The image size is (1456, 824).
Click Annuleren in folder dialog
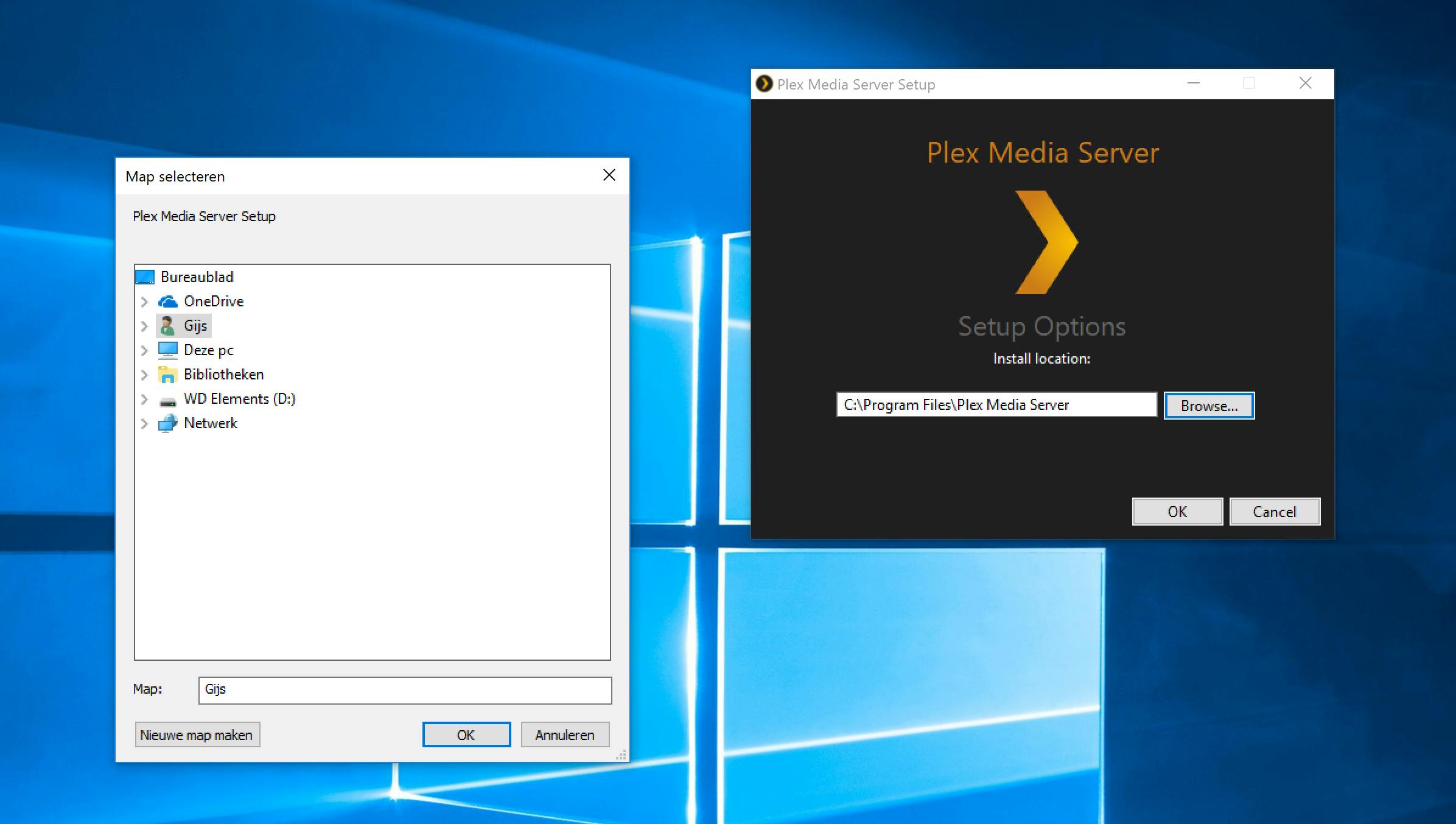(564, 734)
